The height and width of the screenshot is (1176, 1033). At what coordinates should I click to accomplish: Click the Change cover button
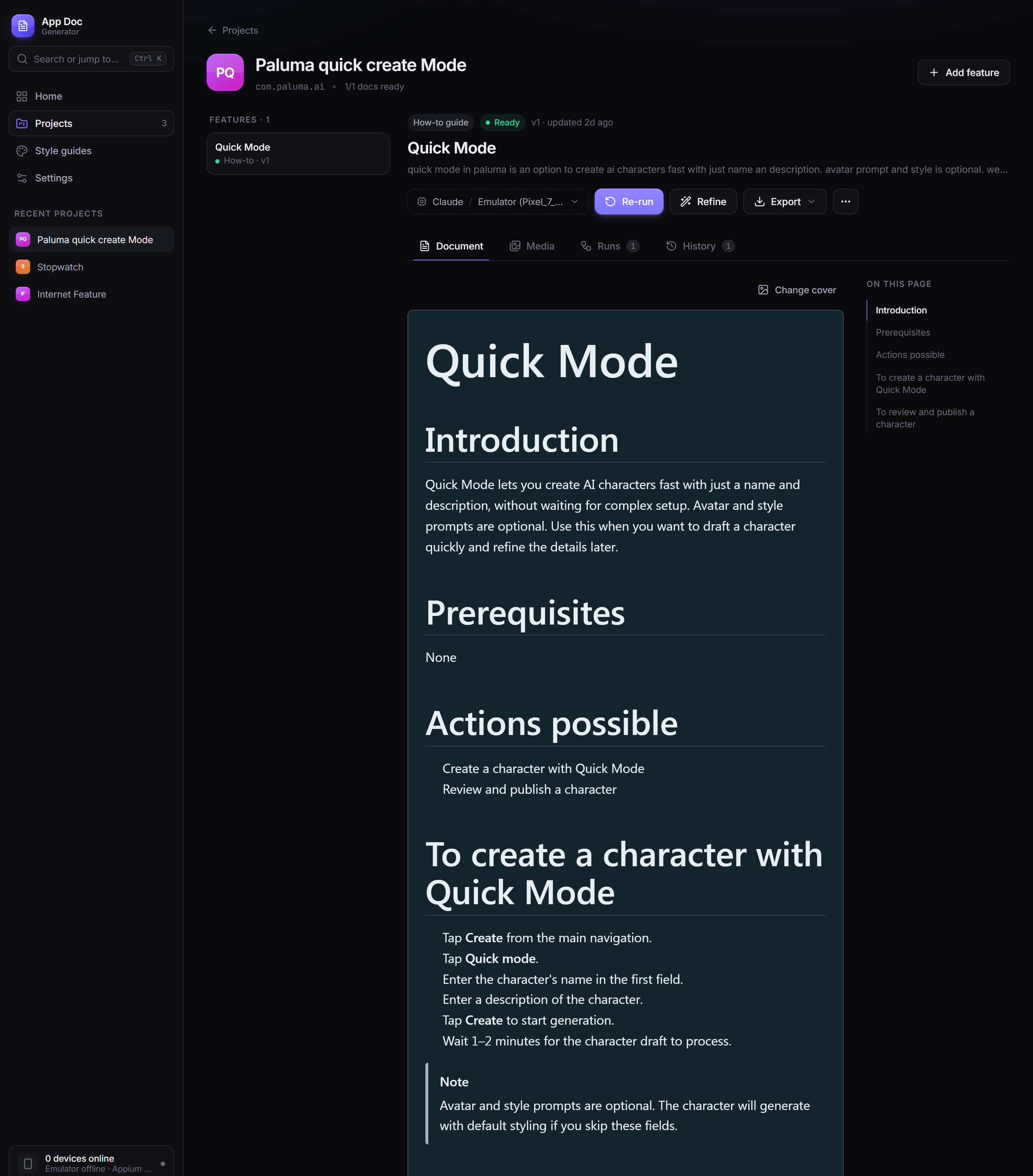797,290
